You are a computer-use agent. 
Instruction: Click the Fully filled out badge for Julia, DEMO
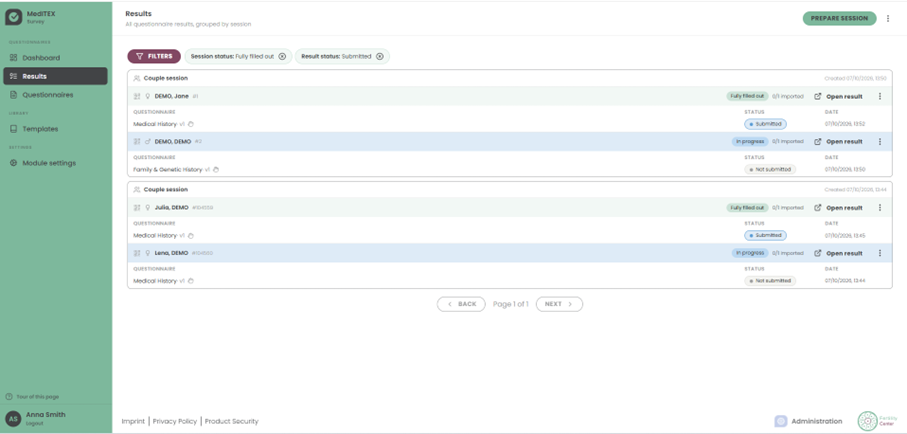tap(747, 207)
